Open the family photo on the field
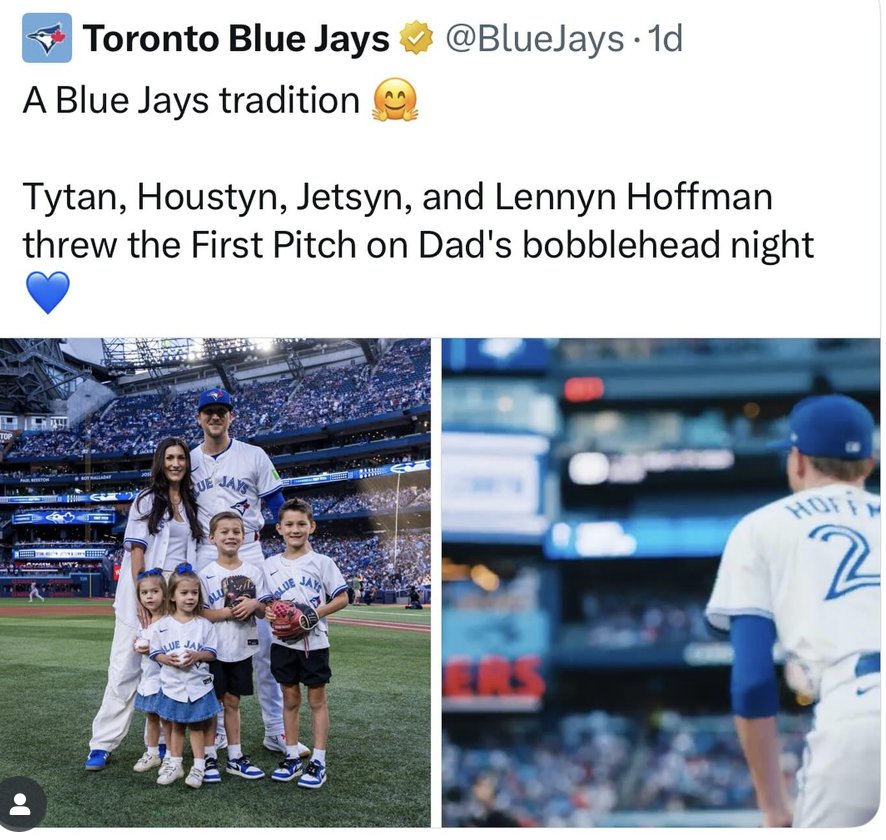Image resolution: width=886 pixels, height=840 pixels. 215,582
